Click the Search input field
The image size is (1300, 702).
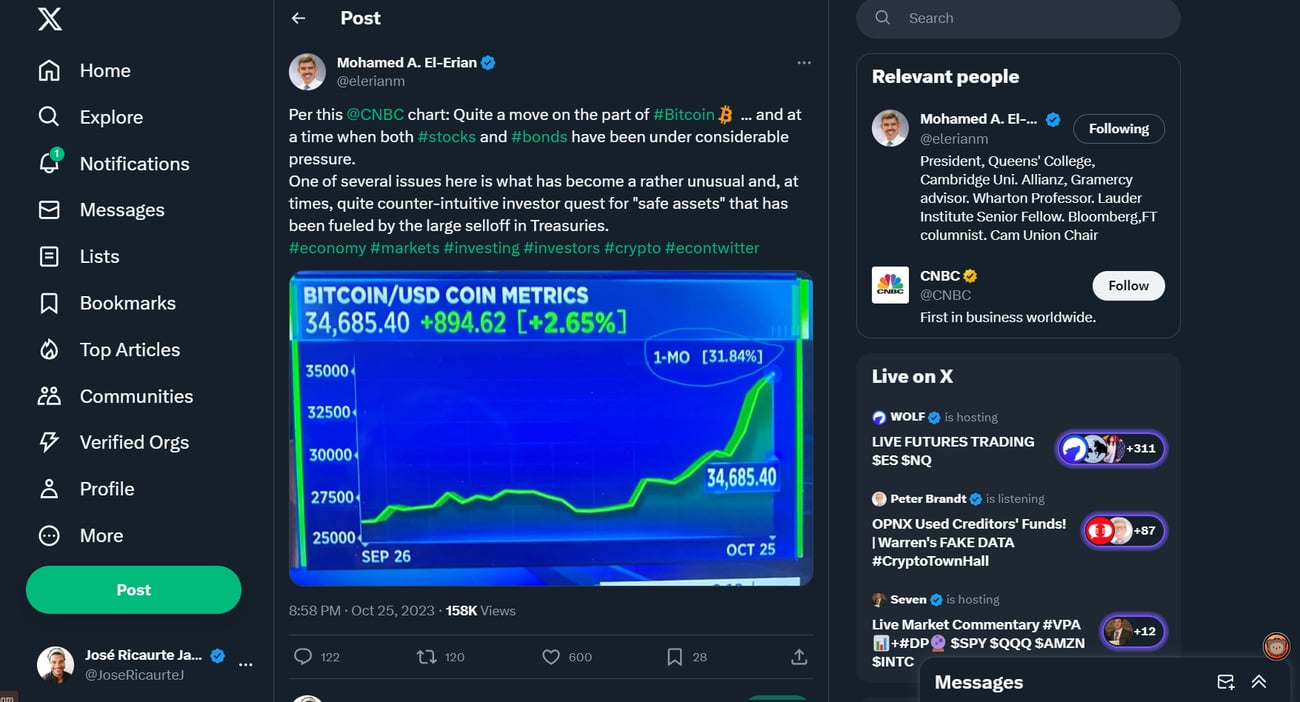(1030, 18)
